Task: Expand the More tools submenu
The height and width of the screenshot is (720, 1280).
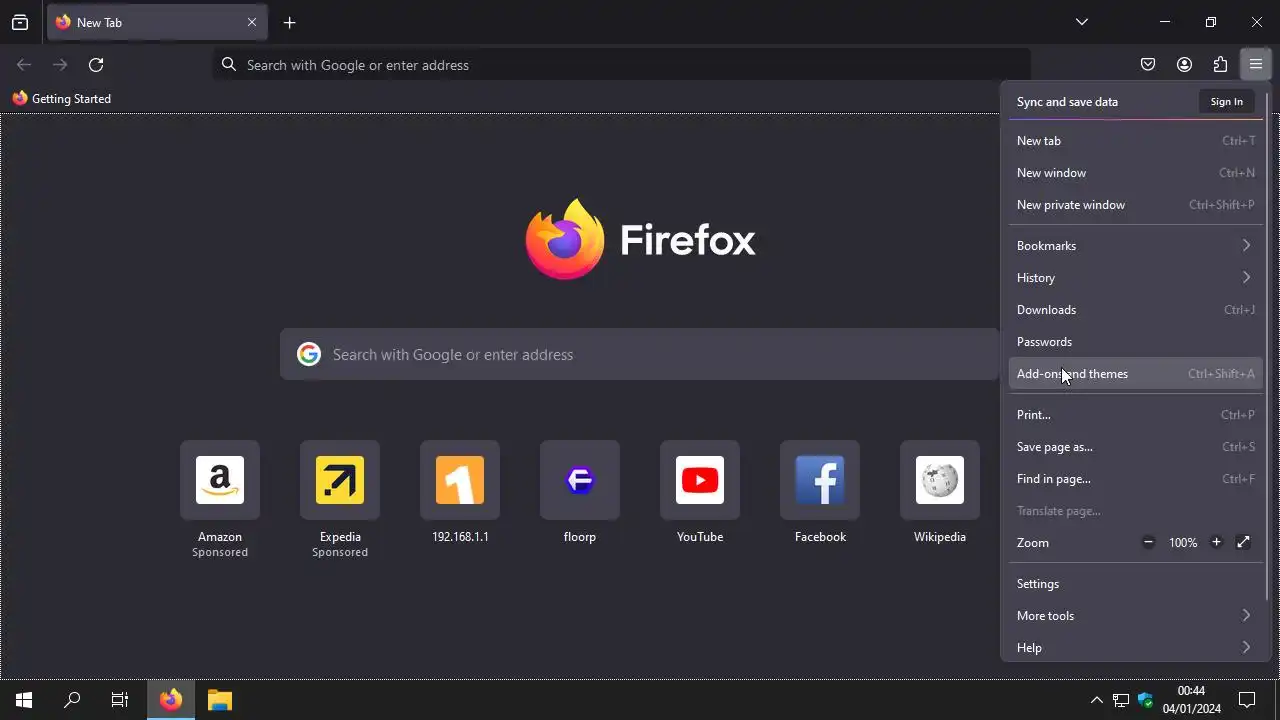Action: tap(1135, 616)
